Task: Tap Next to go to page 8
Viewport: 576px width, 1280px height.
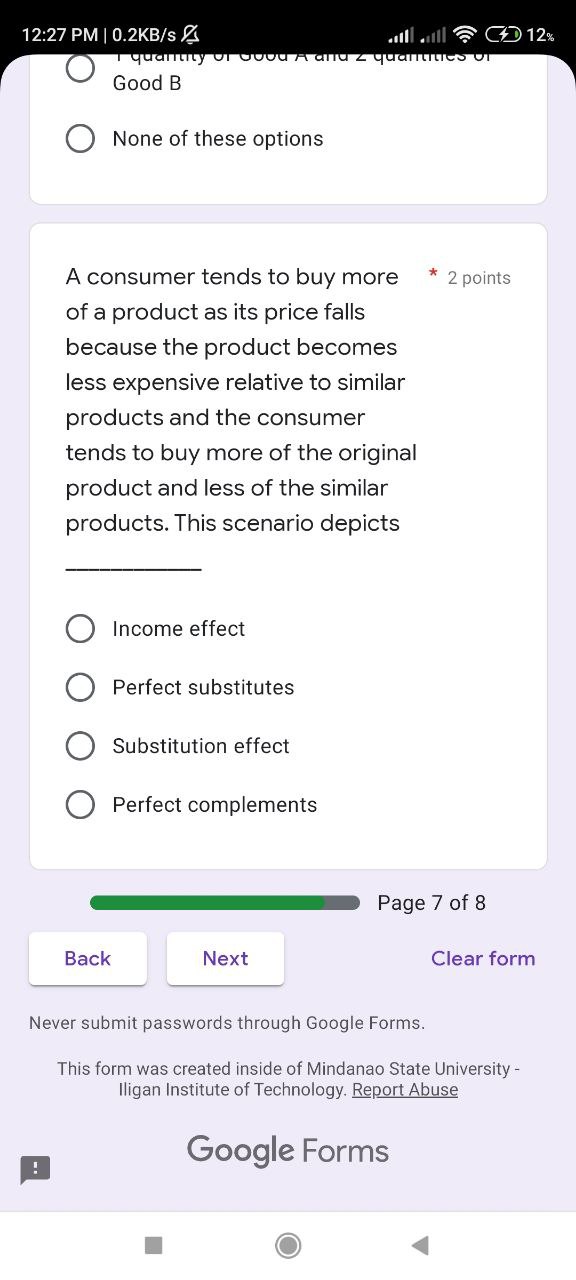Action: (x=225, y=958)
